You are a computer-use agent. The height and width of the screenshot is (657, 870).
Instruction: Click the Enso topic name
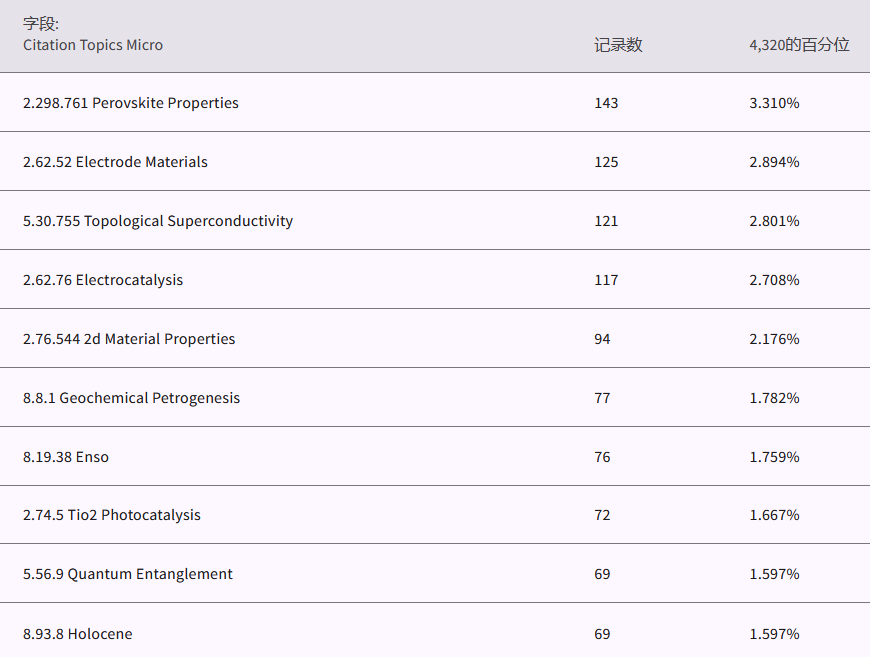(66, 457)
